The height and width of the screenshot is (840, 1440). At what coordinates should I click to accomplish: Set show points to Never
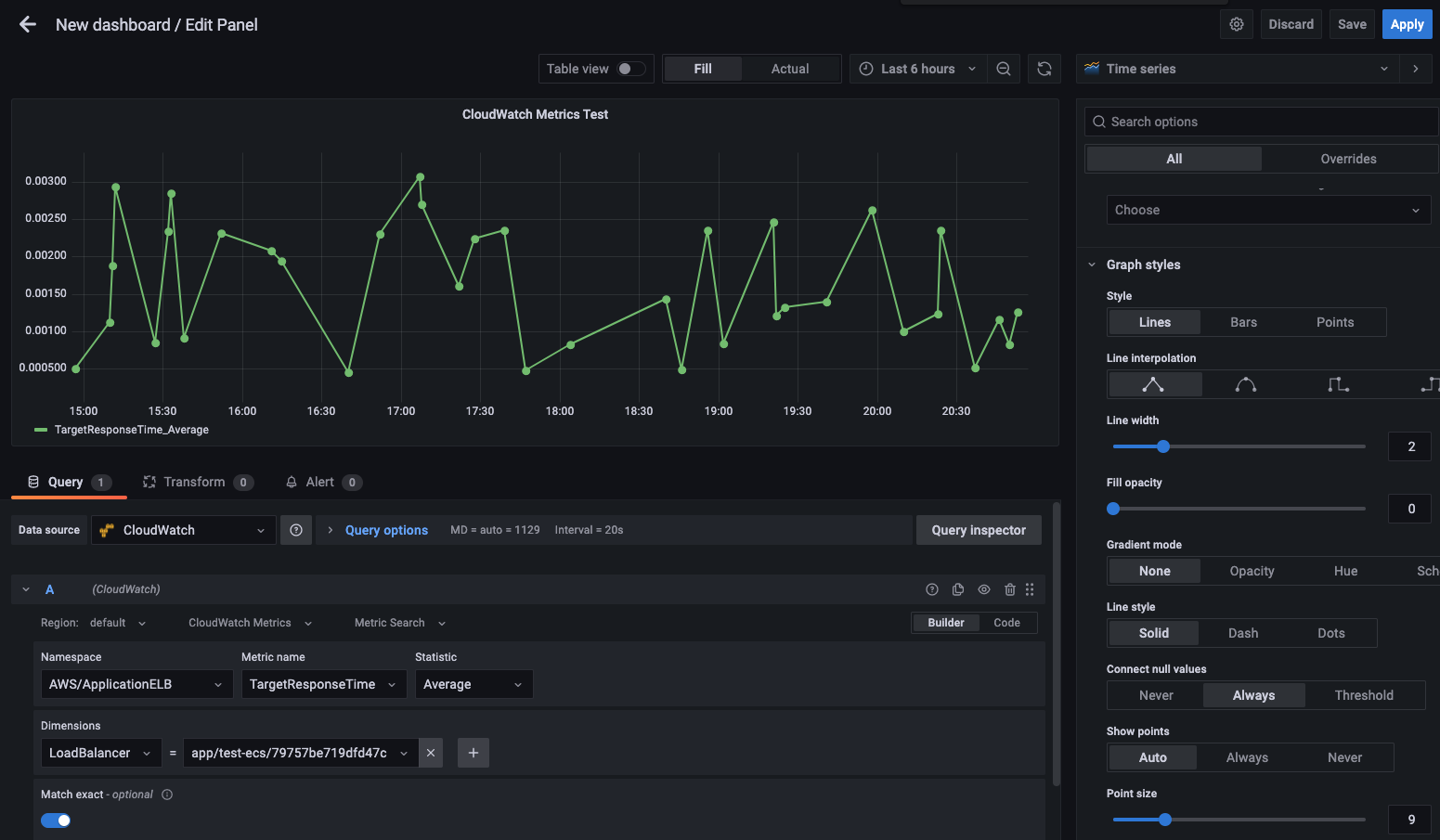(x=1344, y=757)
